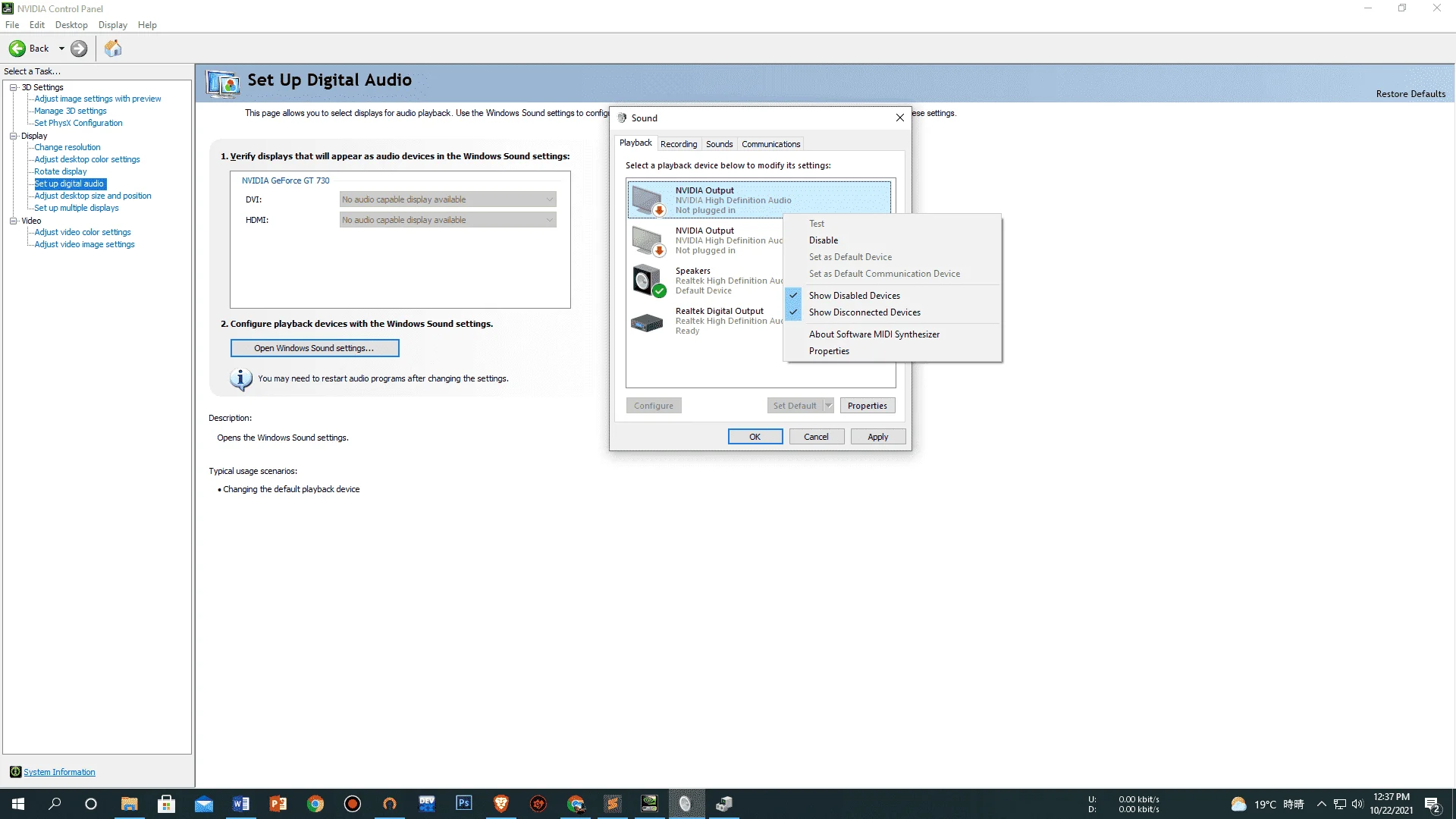The image size is (1456, 819).
Task: Open the File menu
Action: coord(12,25)
